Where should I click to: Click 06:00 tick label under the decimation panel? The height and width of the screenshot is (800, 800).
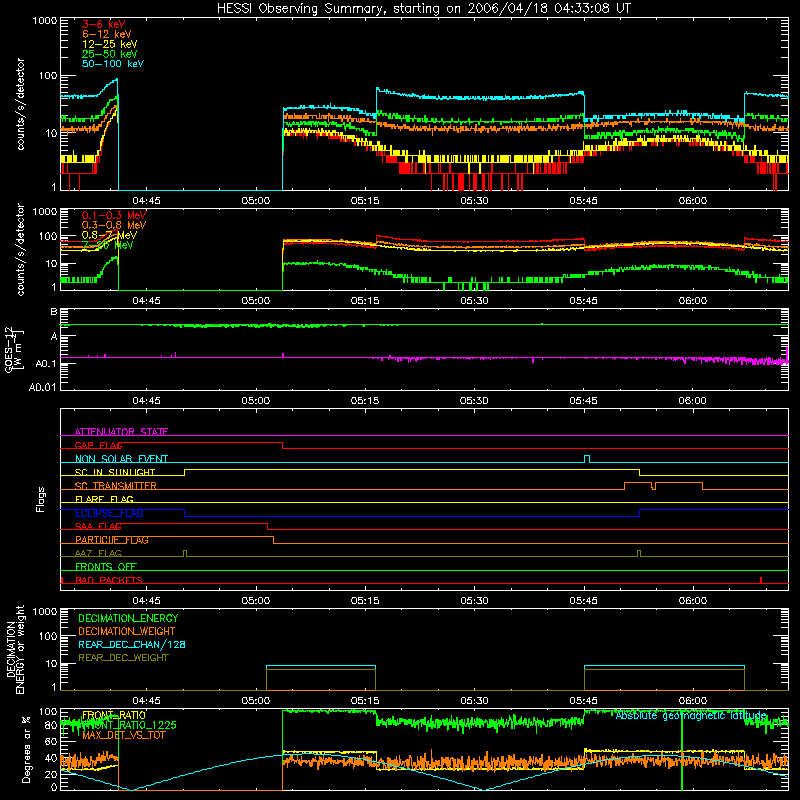pyautogui.click(x=692, y=701)
